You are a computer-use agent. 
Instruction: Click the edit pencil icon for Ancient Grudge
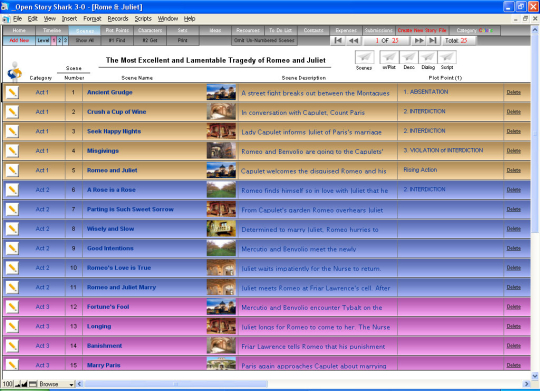click(x=12, y=92)
